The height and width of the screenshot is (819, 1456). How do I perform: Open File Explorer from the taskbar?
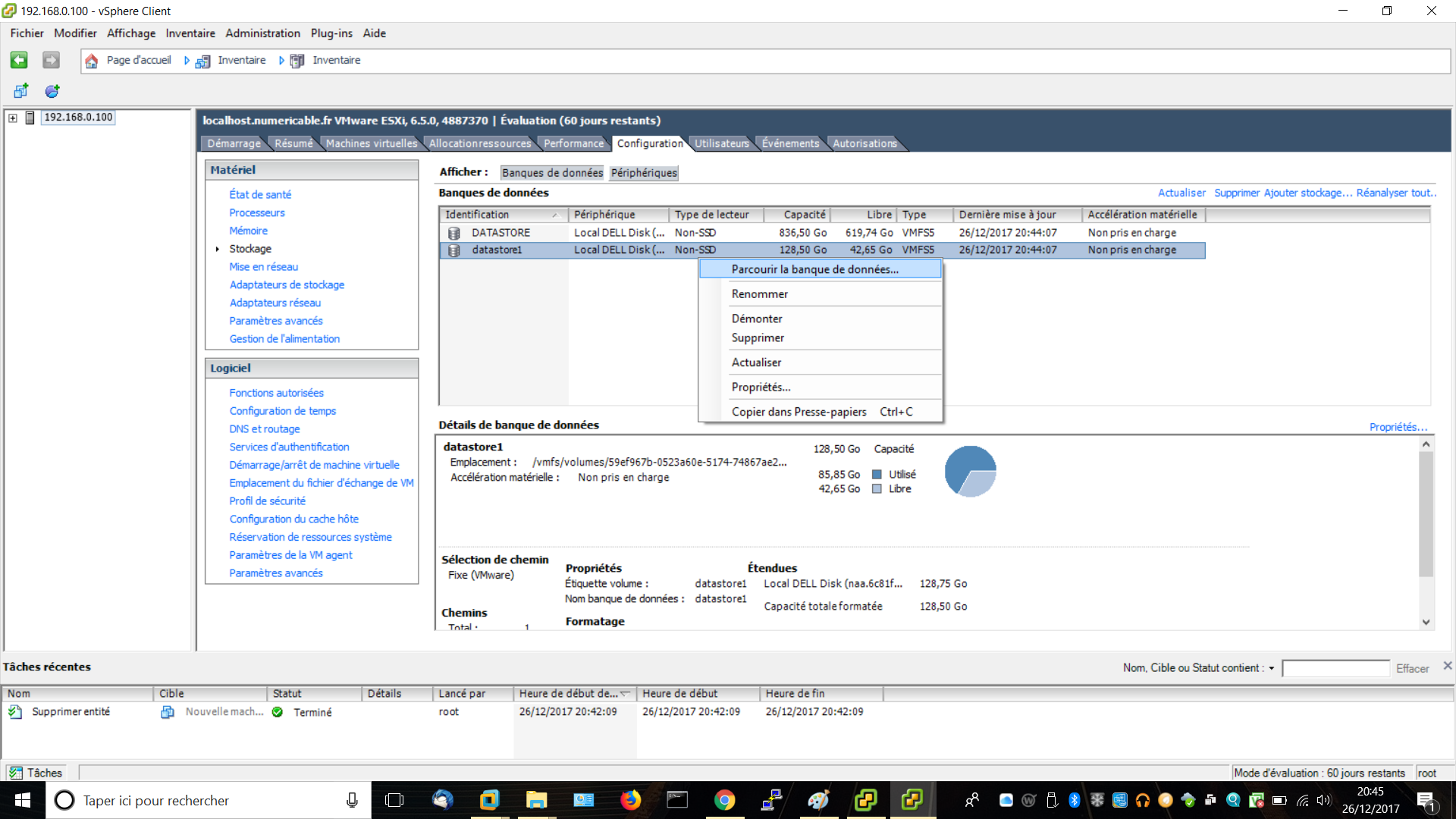pos(537,800)
